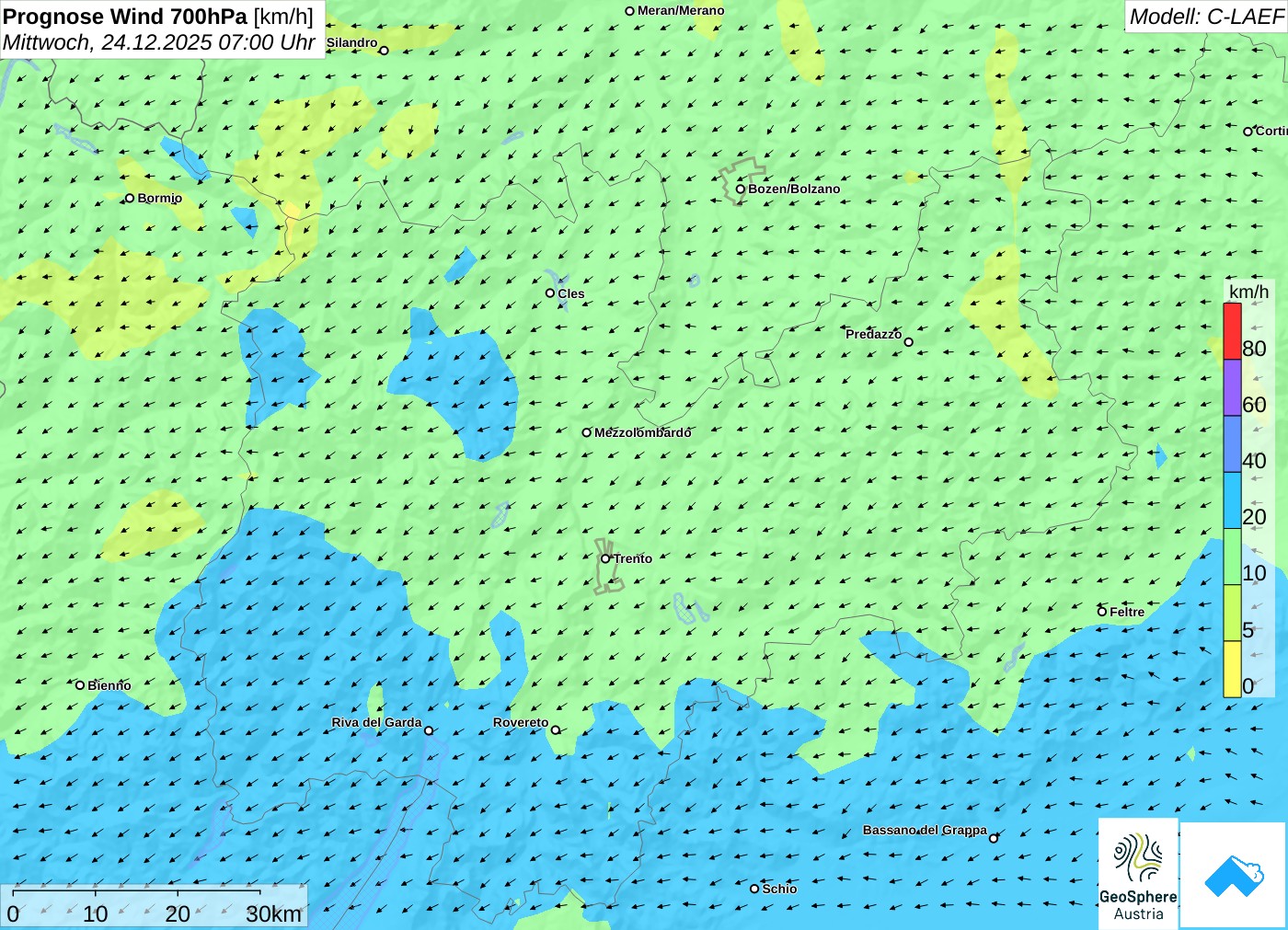Click the Bormio city marker
This screenshot has height=930, width=1288.
130,198
